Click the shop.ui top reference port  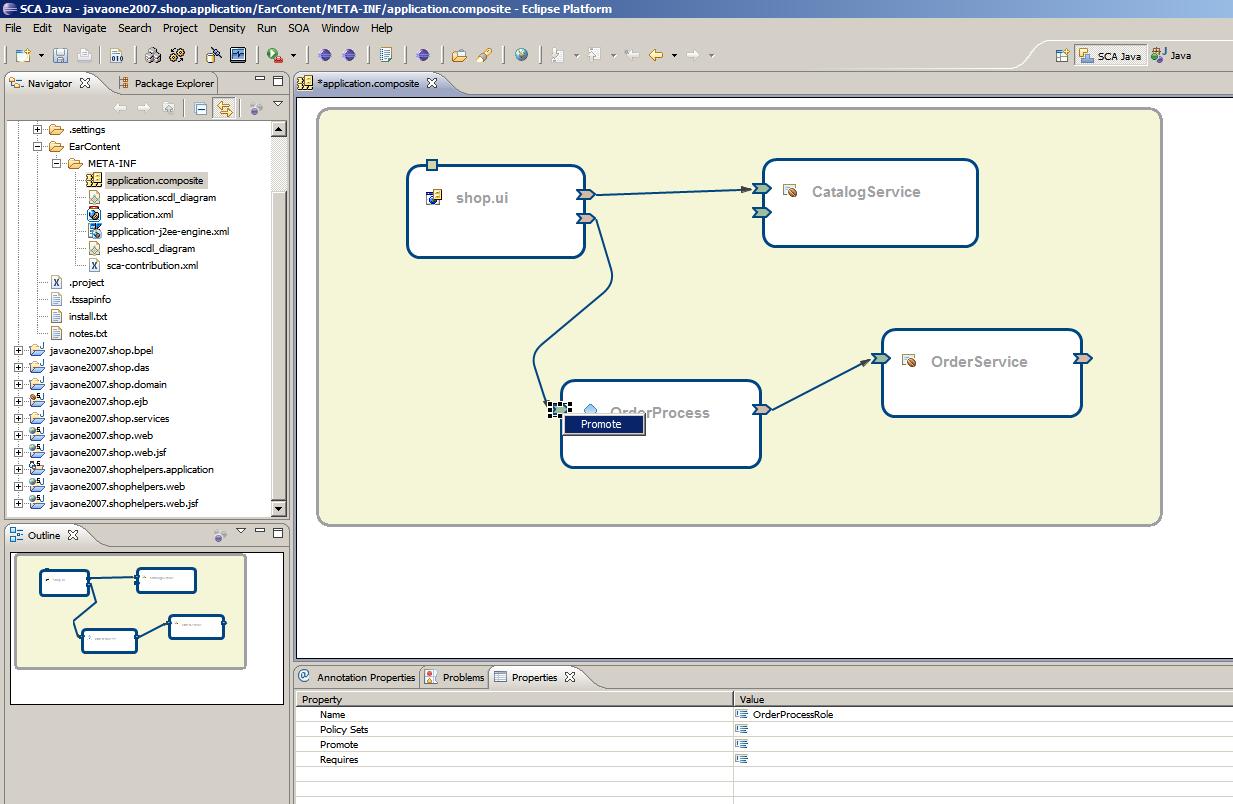pos(586,194)
